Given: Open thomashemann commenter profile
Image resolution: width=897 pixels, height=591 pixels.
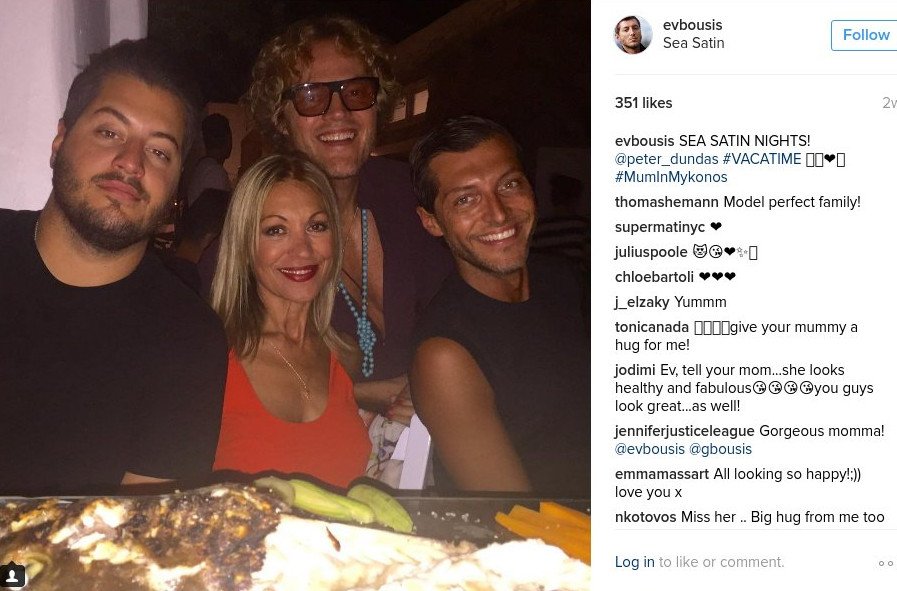Looking at the screenshot, I should coord(666,202).
